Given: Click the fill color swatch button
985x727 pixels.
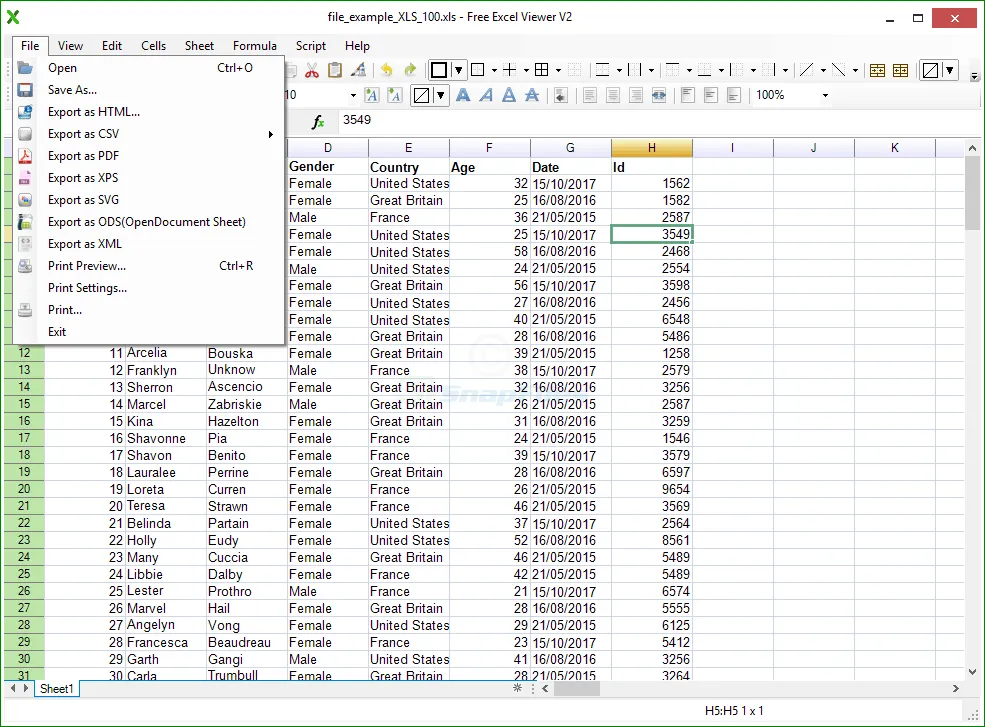Looking at the screenshot, I should point(422,96).
